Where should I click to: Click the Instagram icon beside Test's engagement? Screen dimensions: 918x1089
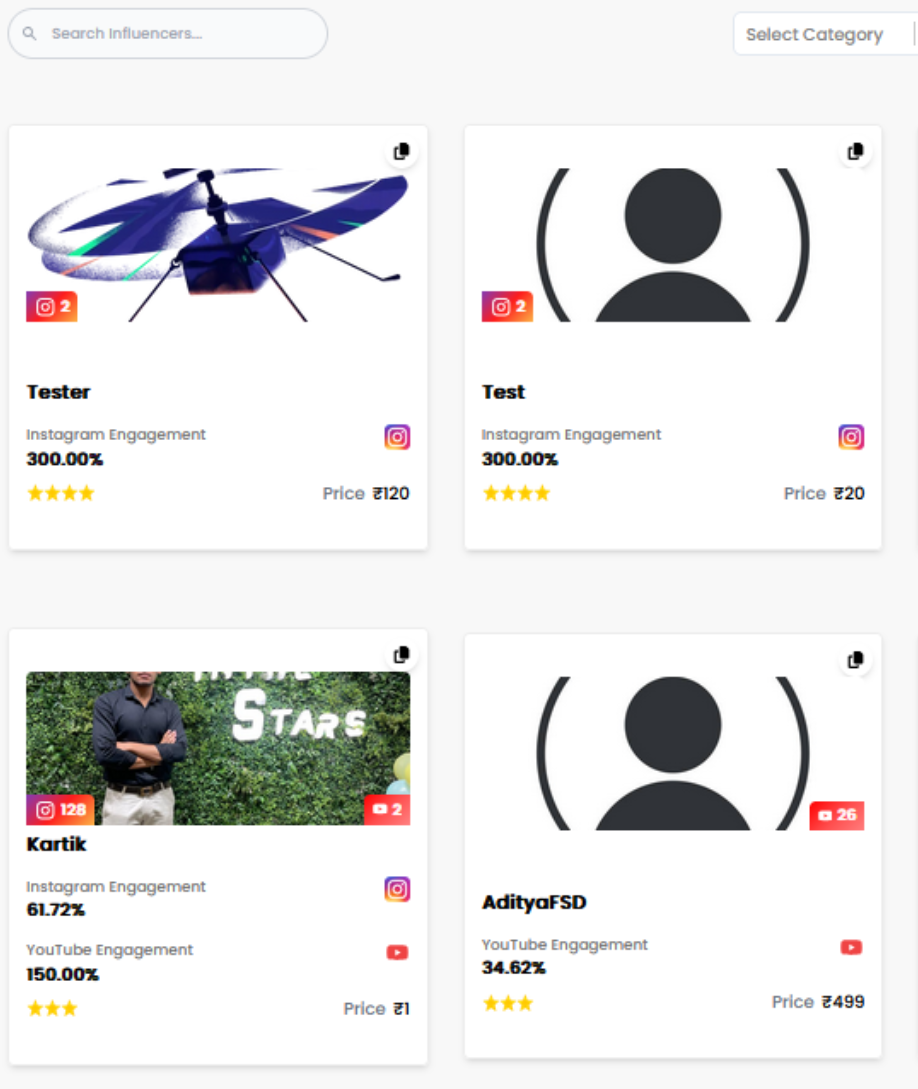click(851, 437)
